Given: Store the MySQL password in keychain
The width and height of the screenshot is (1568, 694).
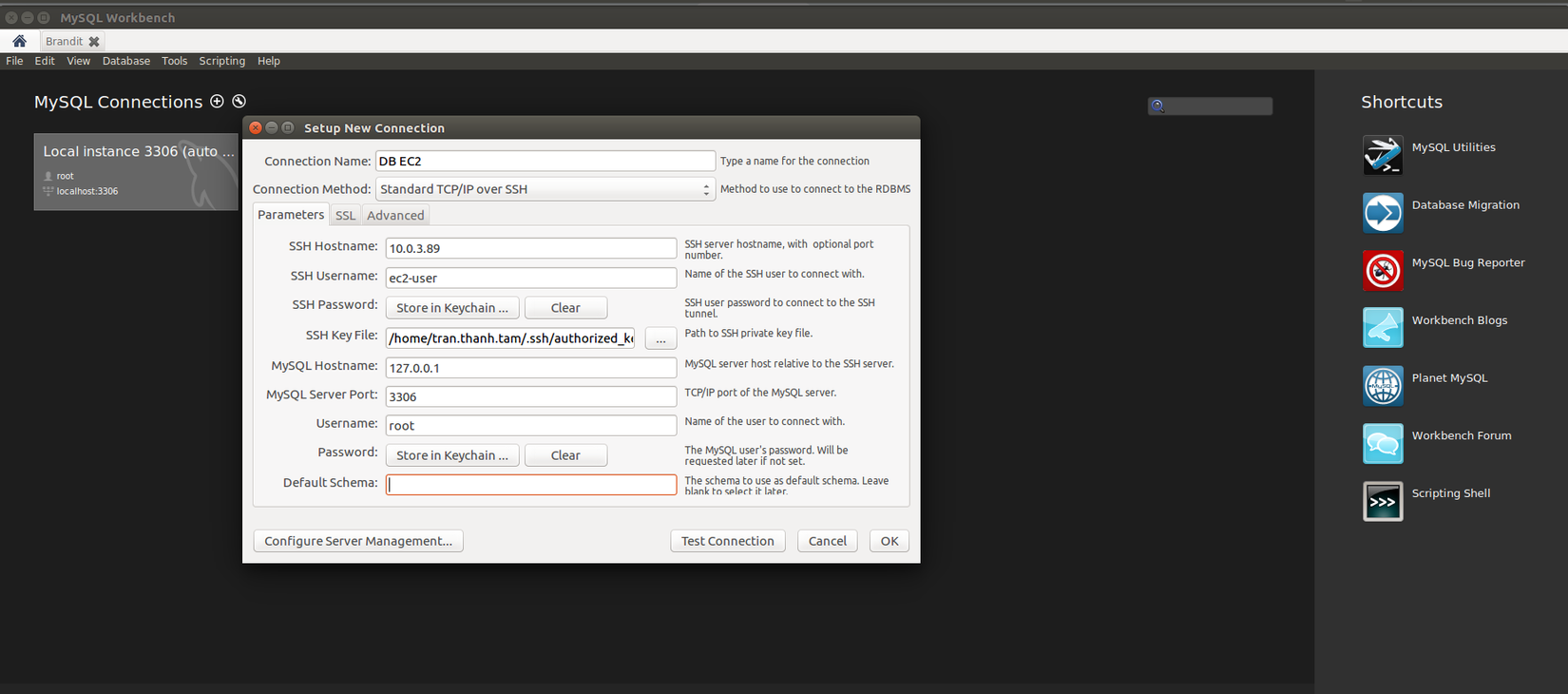Looking at the screenshot, I should pos(452,455).
